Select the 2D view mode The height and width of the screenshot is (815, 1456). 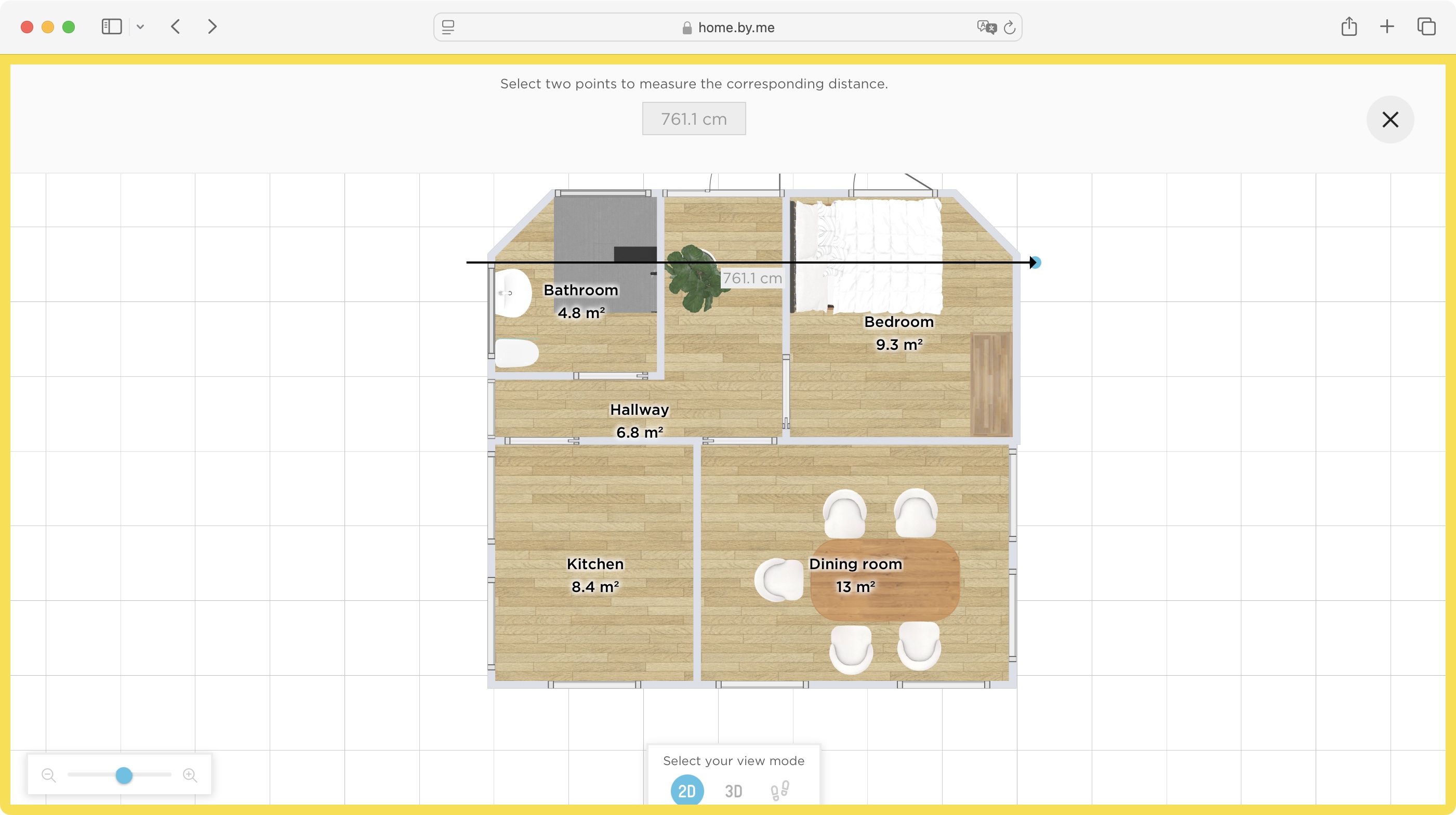[x=687, y=791]
